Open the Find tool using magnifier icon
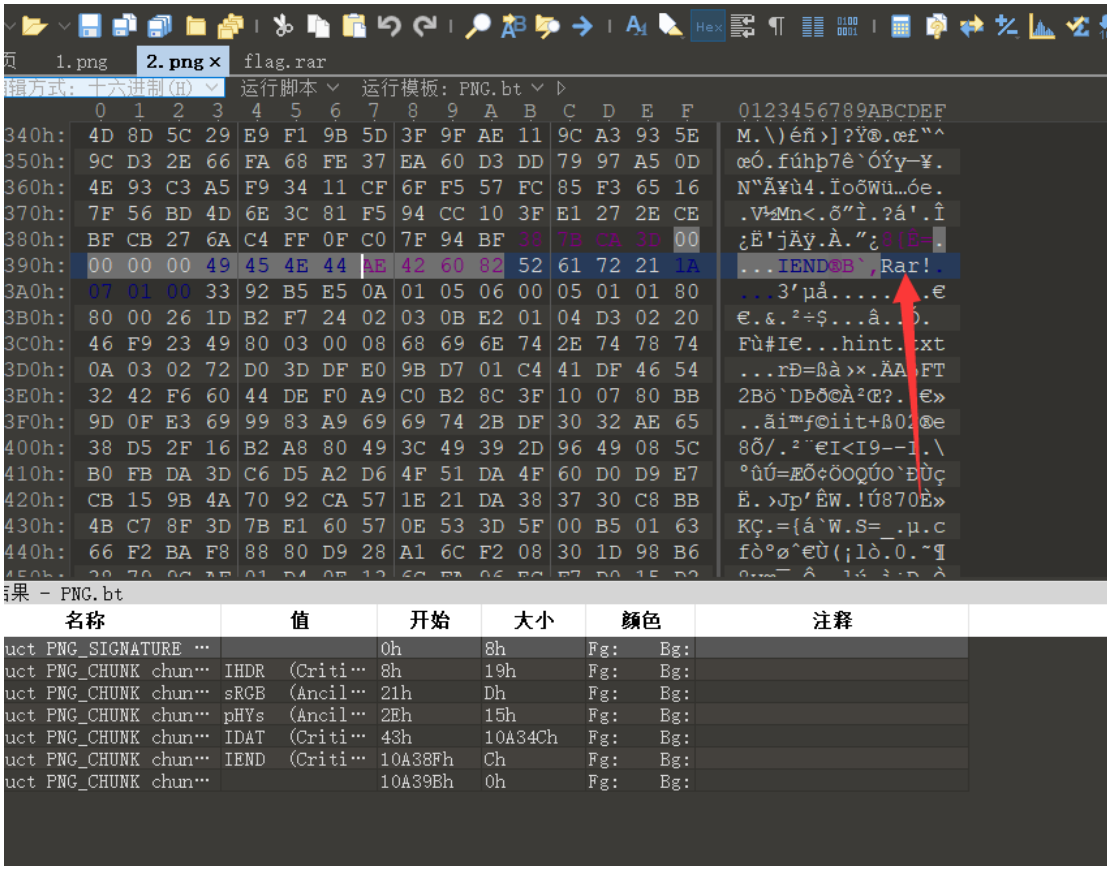Image resolution: width=1107 pixels, height=873 pixels. [478, 27]
